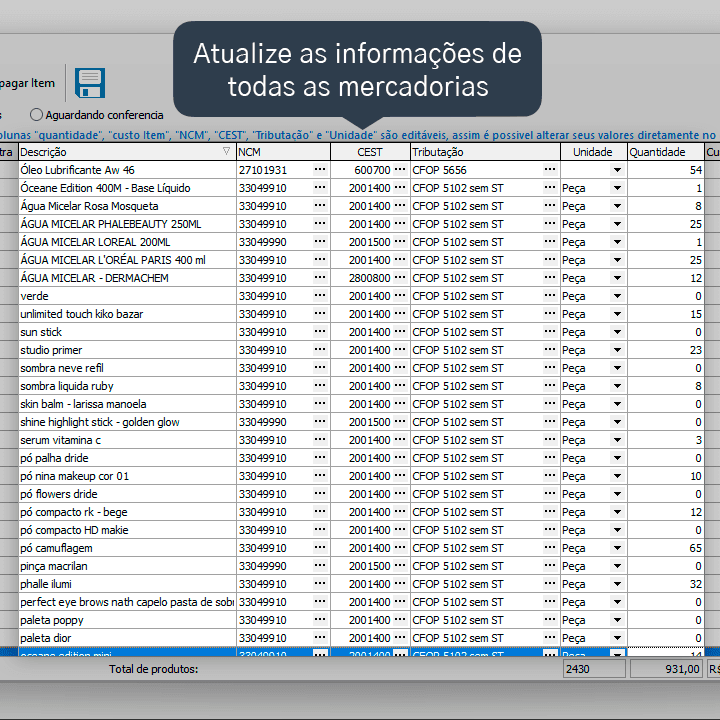Open CEST lookup for sombra liquida ruby
Image resolution: width=720 pixels, height=720 pixels.
pyautogui.click(x=400, y=386)
